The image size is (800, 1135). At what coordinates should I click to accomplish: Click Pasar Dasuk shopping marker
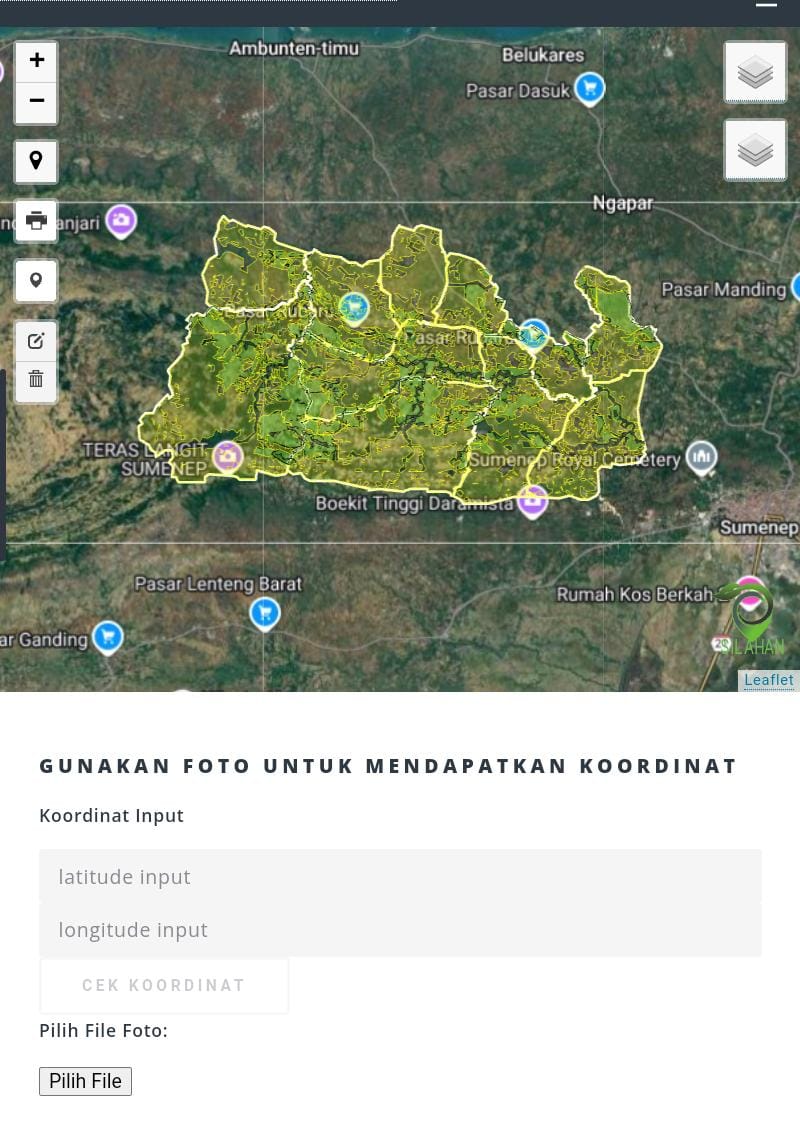coord(590,89)
